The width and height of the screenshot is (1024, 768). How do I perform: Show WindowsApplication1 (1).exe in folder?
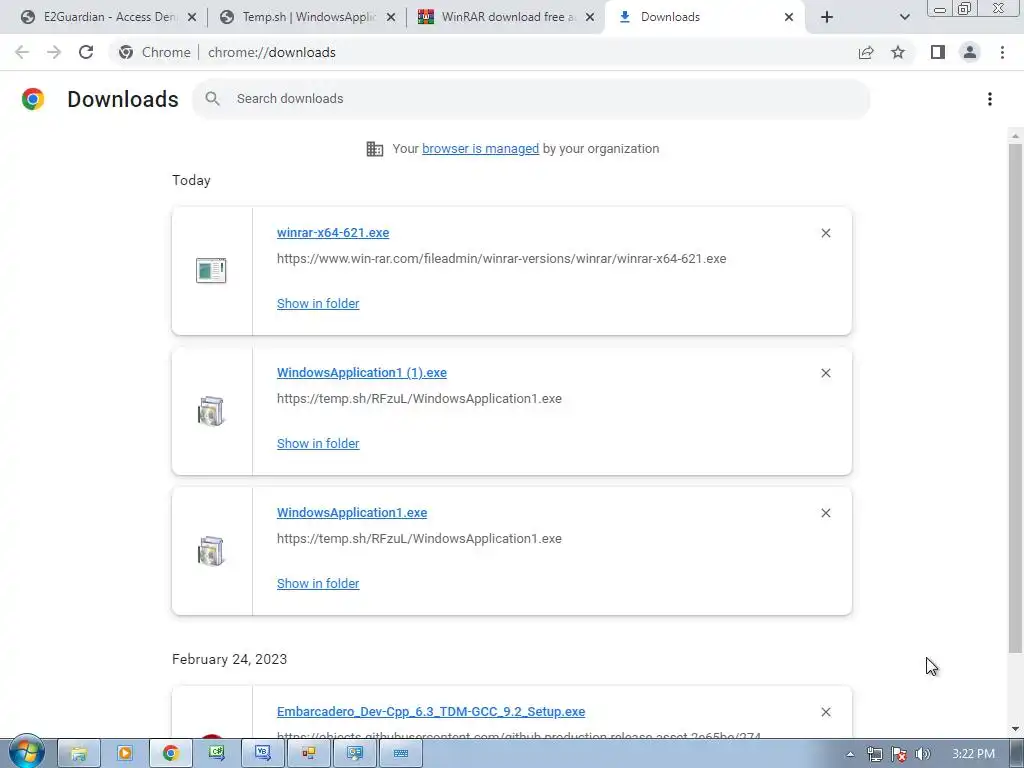click(x=318, y=443)
